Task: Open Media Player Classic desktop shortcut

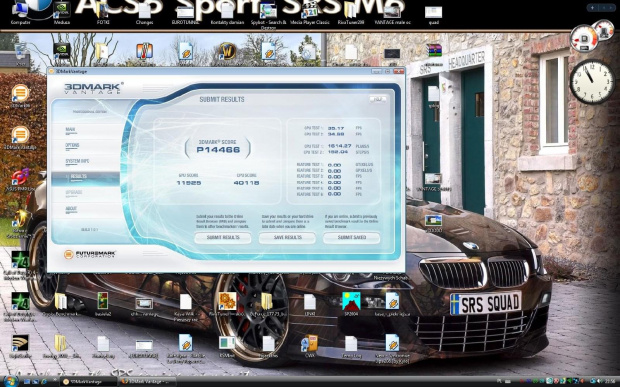Action: pos(309,14)
